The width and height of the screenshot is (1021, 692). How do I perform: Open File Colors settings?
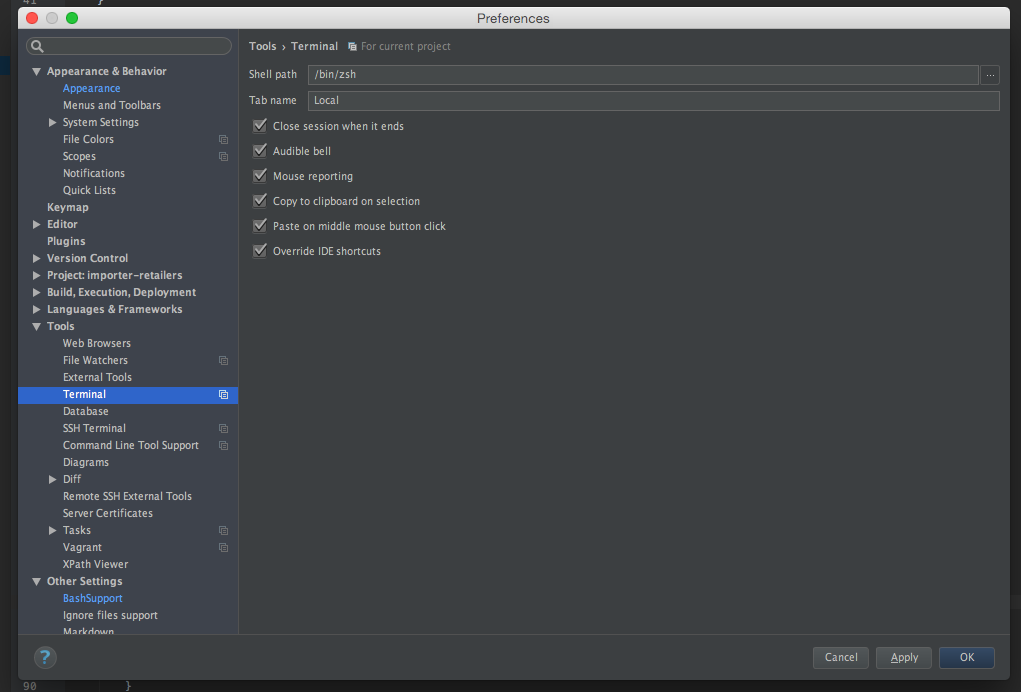click(x=88, y=139)
